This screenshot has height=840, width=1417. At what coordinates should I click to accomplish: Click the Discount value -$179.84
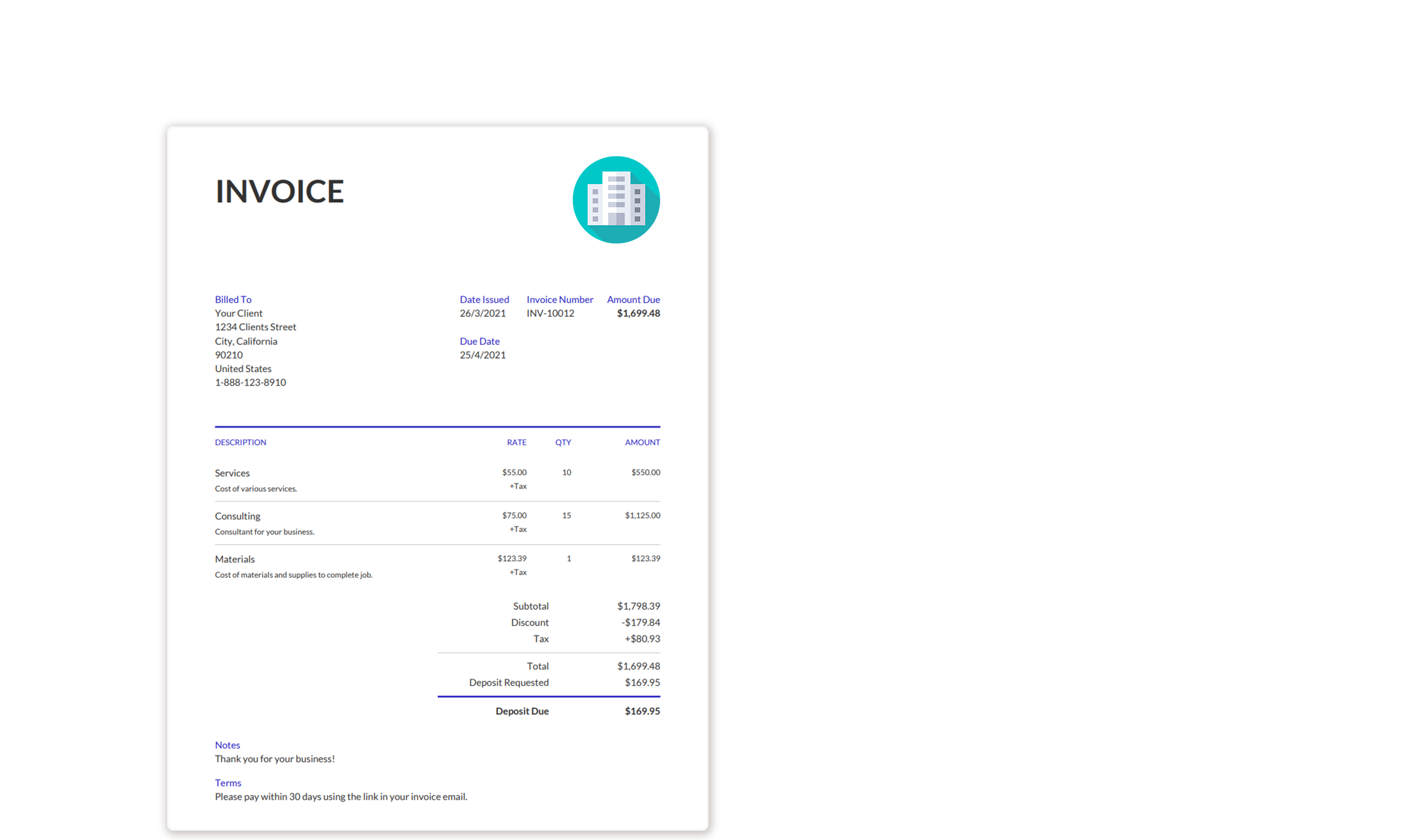640,623
